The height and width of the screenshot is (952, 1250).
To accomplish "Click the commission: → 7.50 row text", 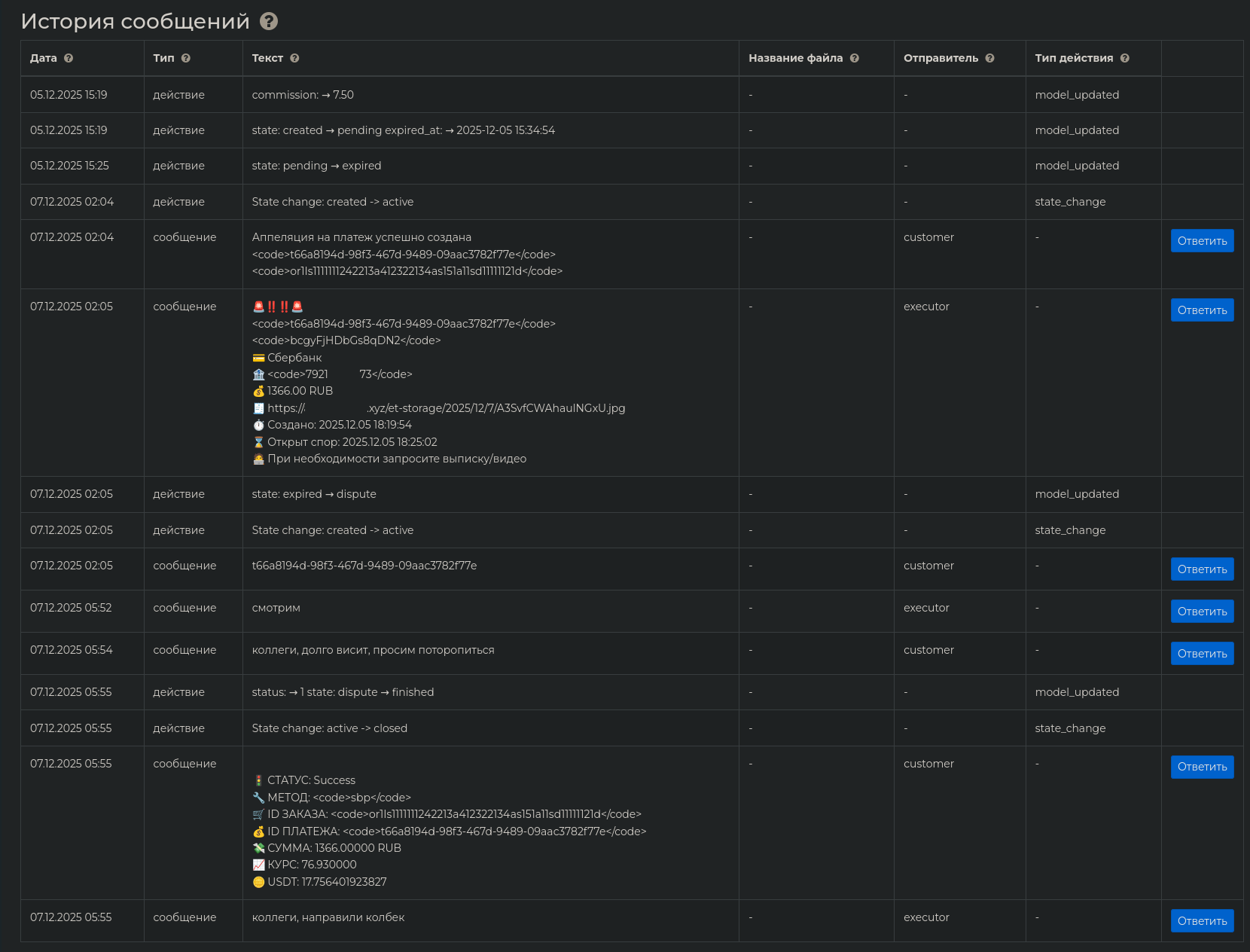I will click(x=303, y=95).
